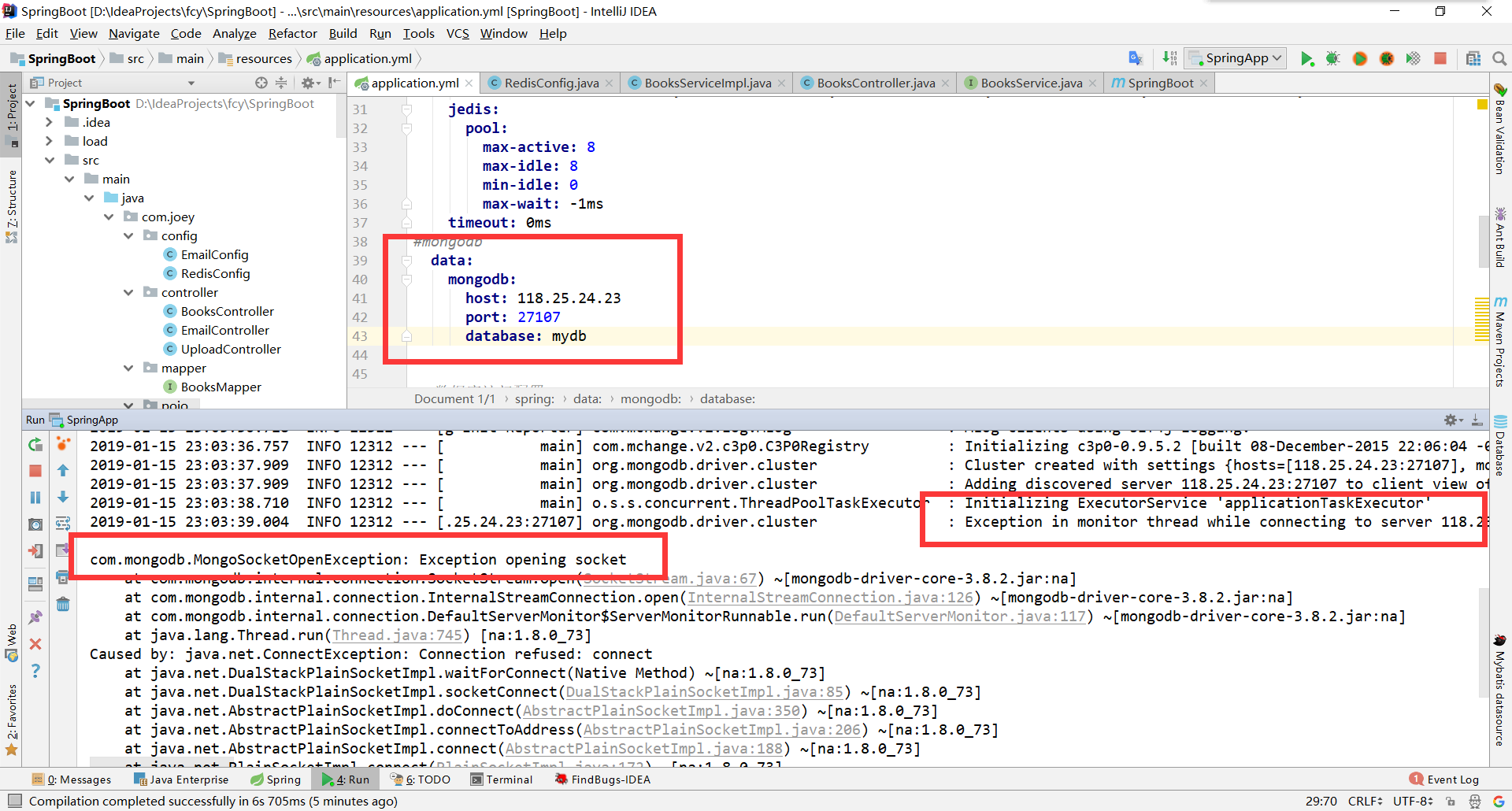The height and width of the screenshot is (811, 1512).
Task: Follow the DefaultServerMonitor.java:117 link
Action: (960, 617)
